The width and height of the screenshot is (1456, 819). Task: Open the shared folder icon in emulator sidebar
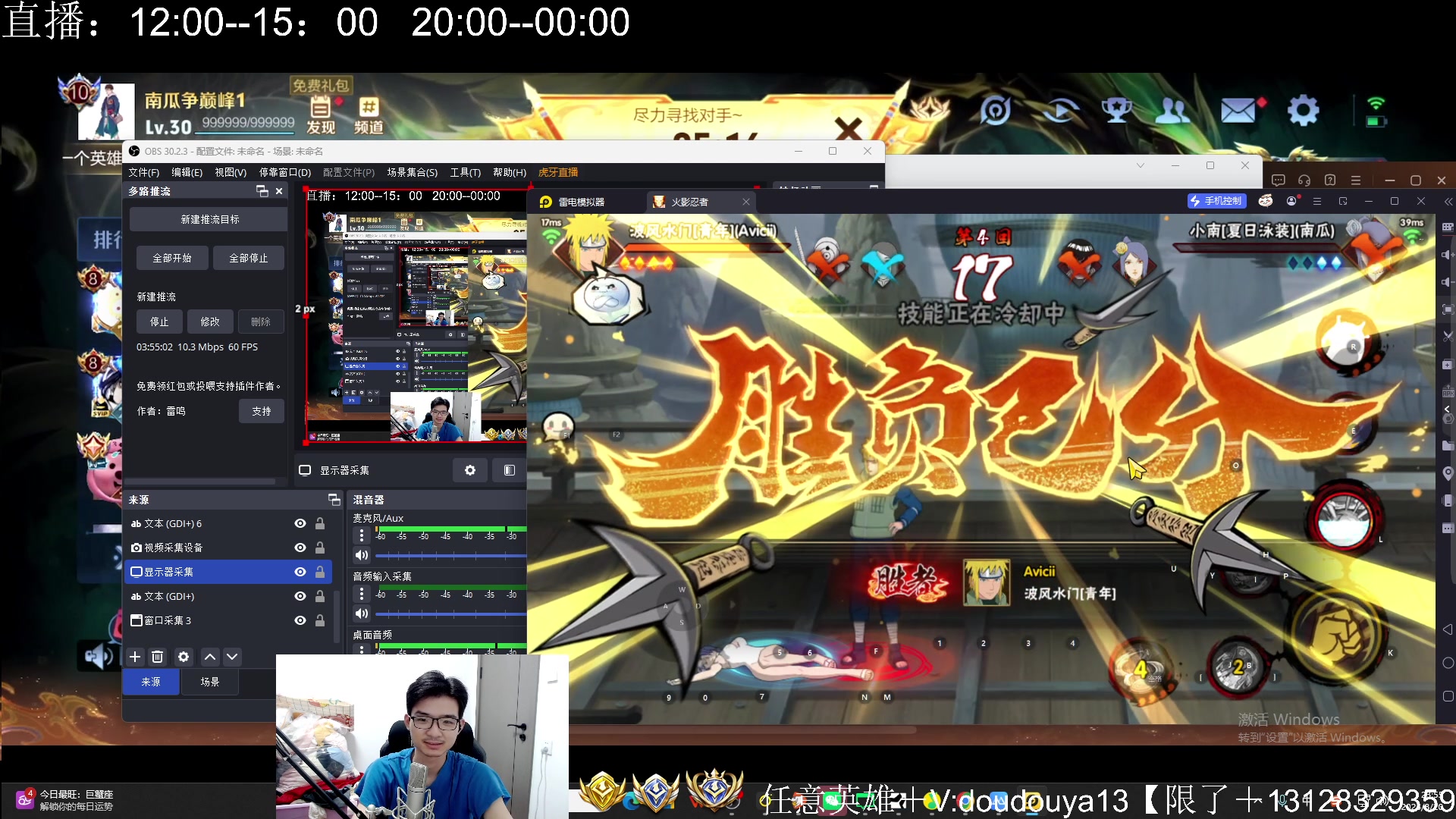1447,446
